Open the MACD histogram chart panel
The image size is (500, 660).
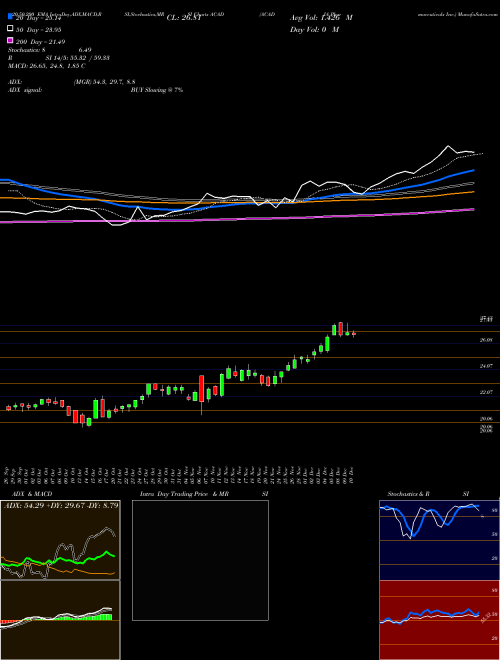click(x=60, y=620)
